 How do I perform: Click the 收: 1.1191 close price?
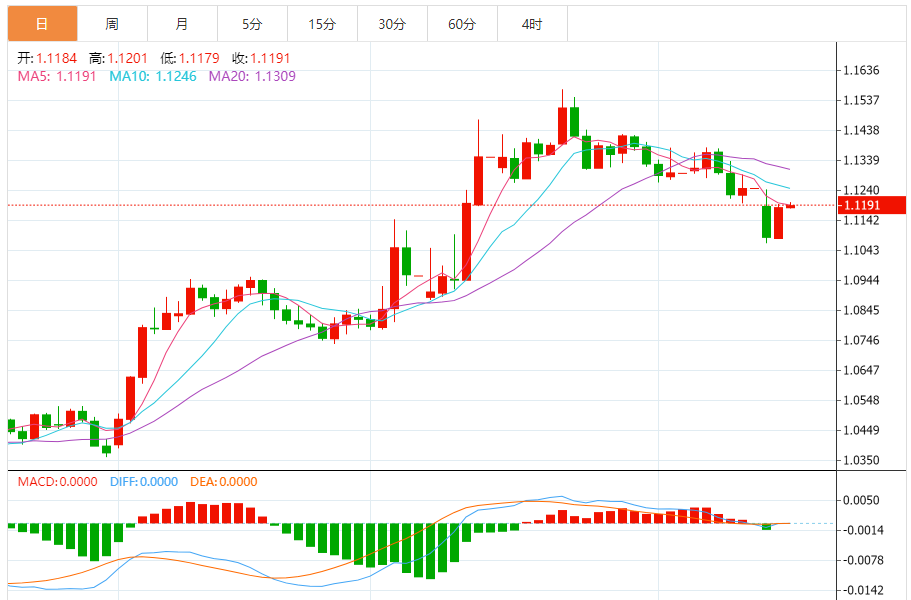(x=261, y=58)
